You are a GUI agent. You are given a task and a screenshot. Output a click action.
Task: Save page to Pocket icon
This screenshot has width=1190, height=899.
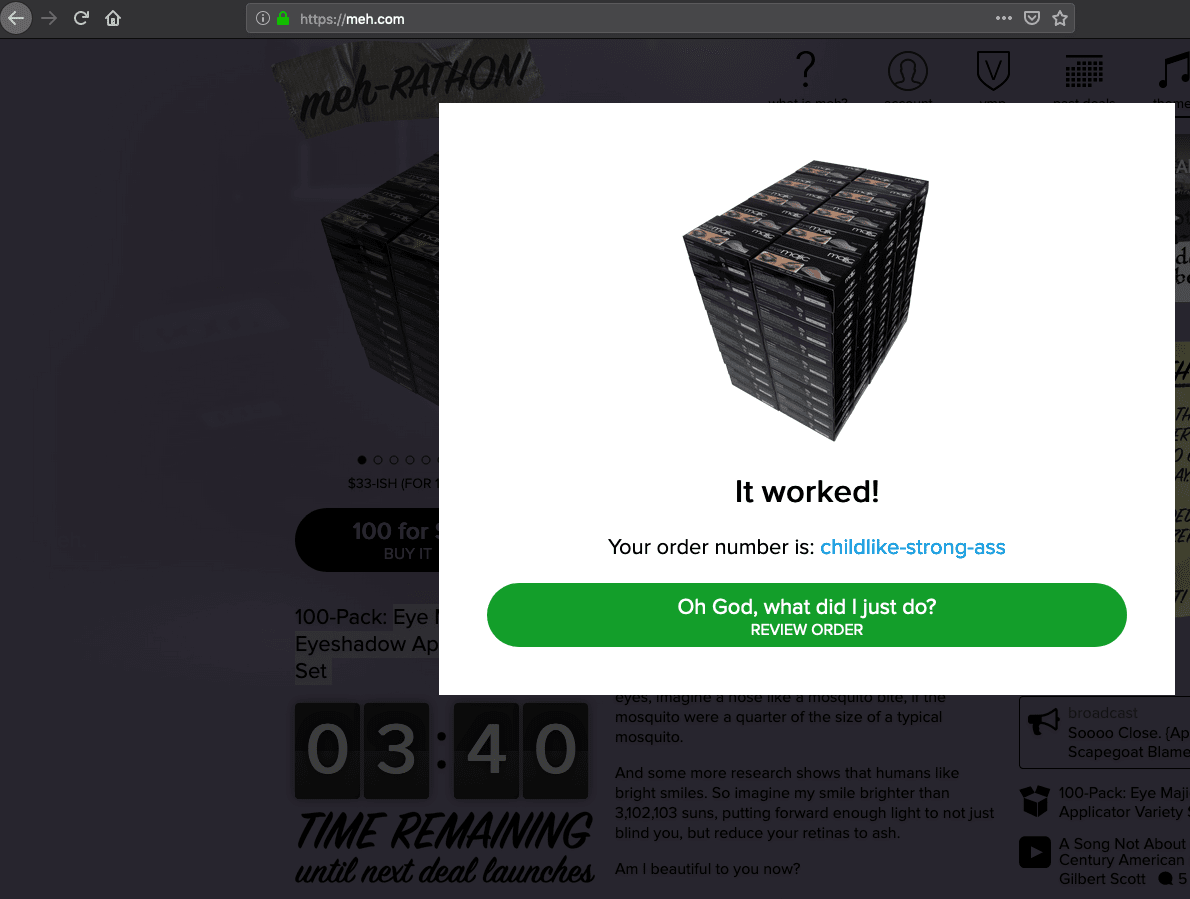(1031, 18)
